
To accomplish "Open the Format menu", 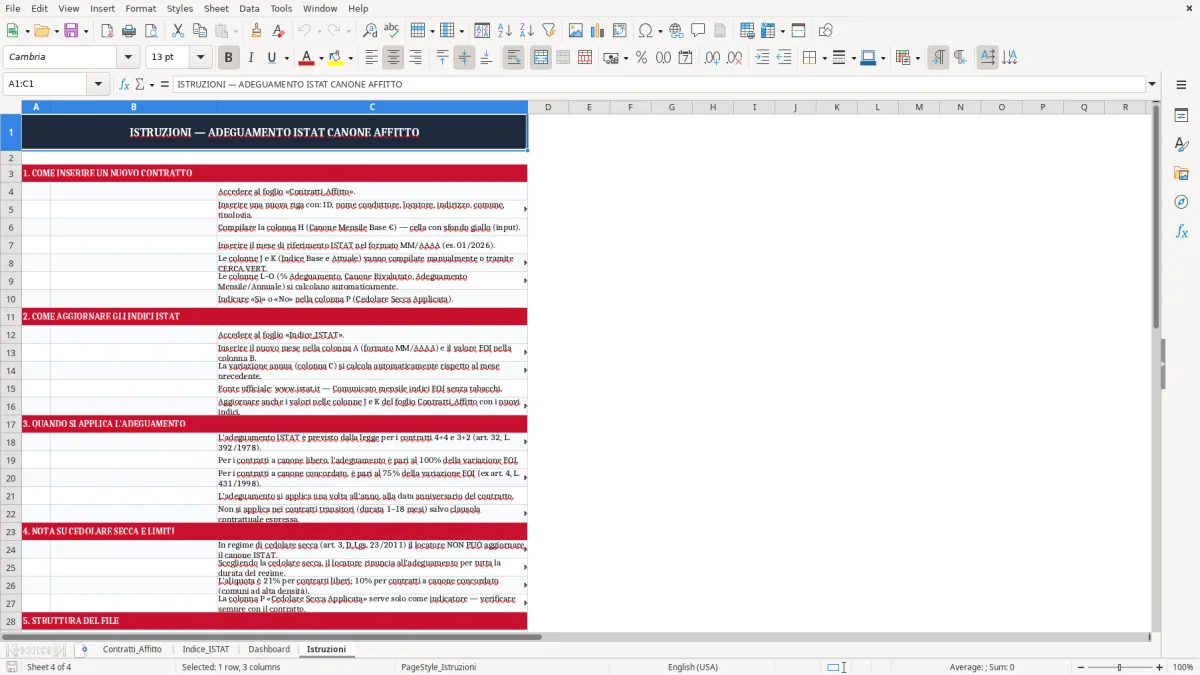I will pos(140,8).
